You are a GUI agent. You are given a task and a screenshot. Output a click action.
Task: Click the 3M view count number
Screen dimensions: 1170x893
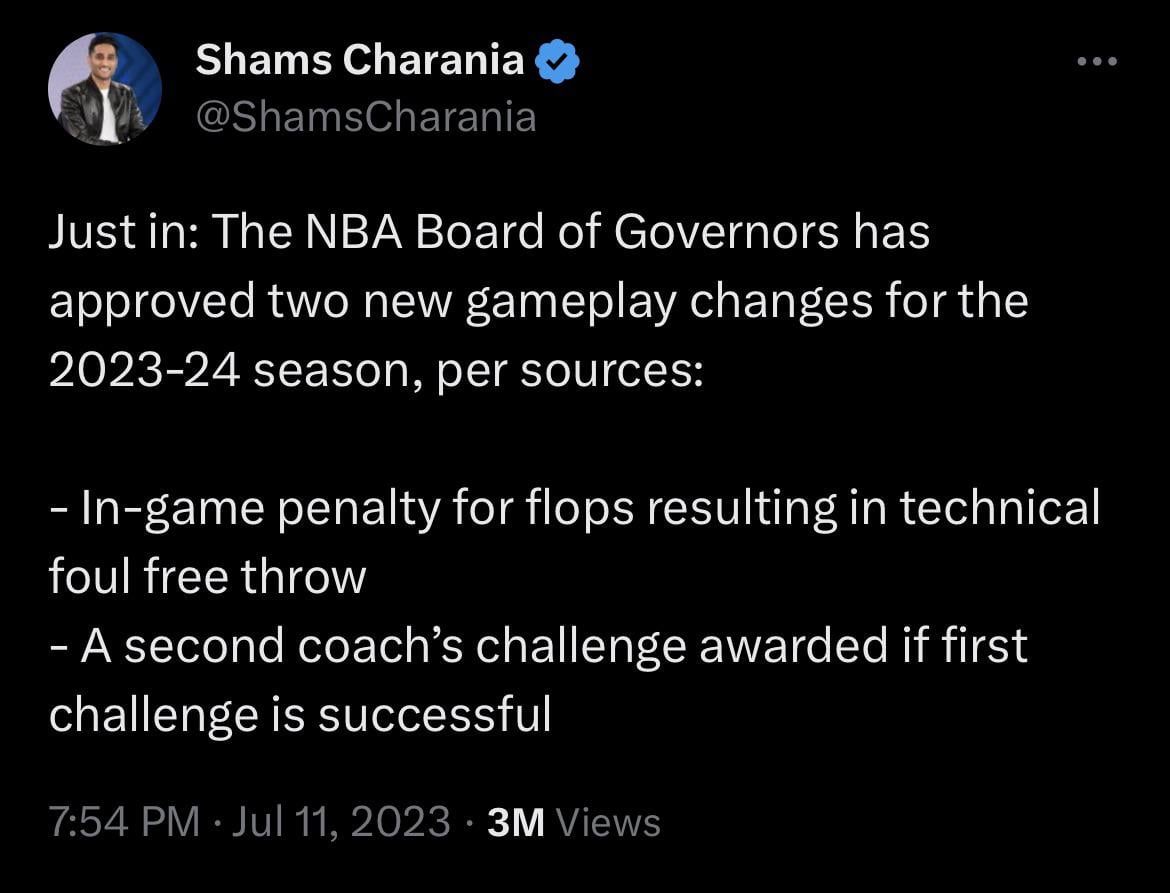point(515,822)
